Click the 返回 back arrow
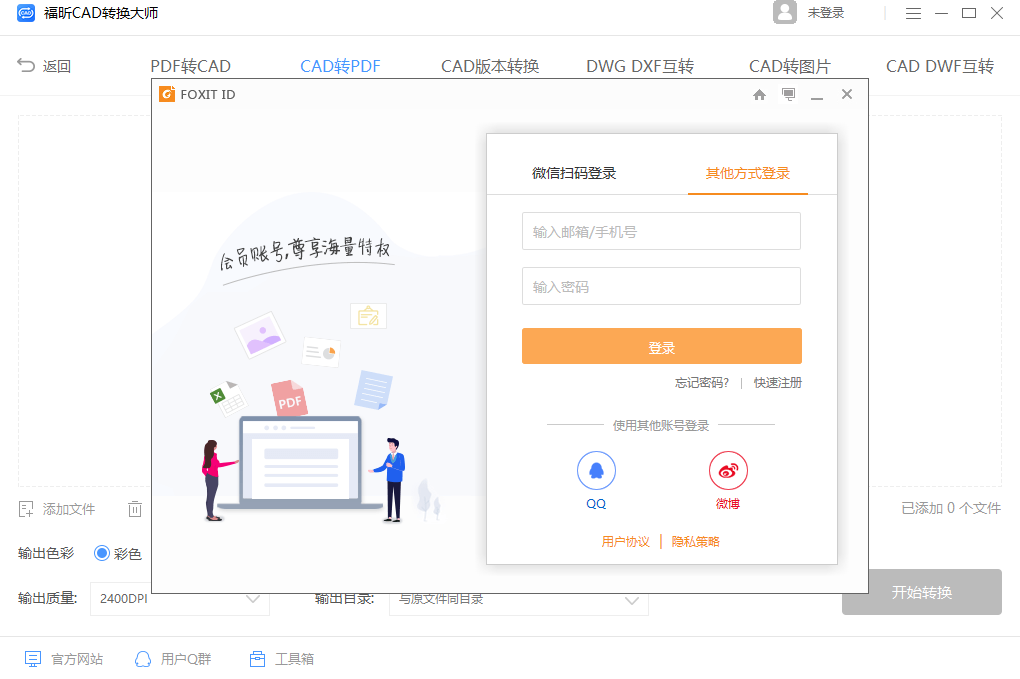This screenshot has width=1020, height=679. (25, 66)
